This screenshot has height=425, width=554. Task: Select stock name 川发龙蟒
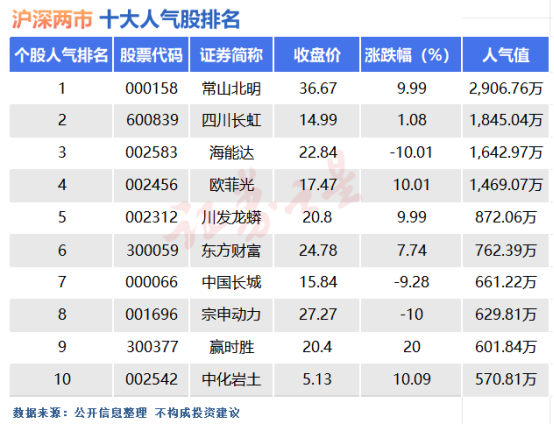(x=231, y=218)
